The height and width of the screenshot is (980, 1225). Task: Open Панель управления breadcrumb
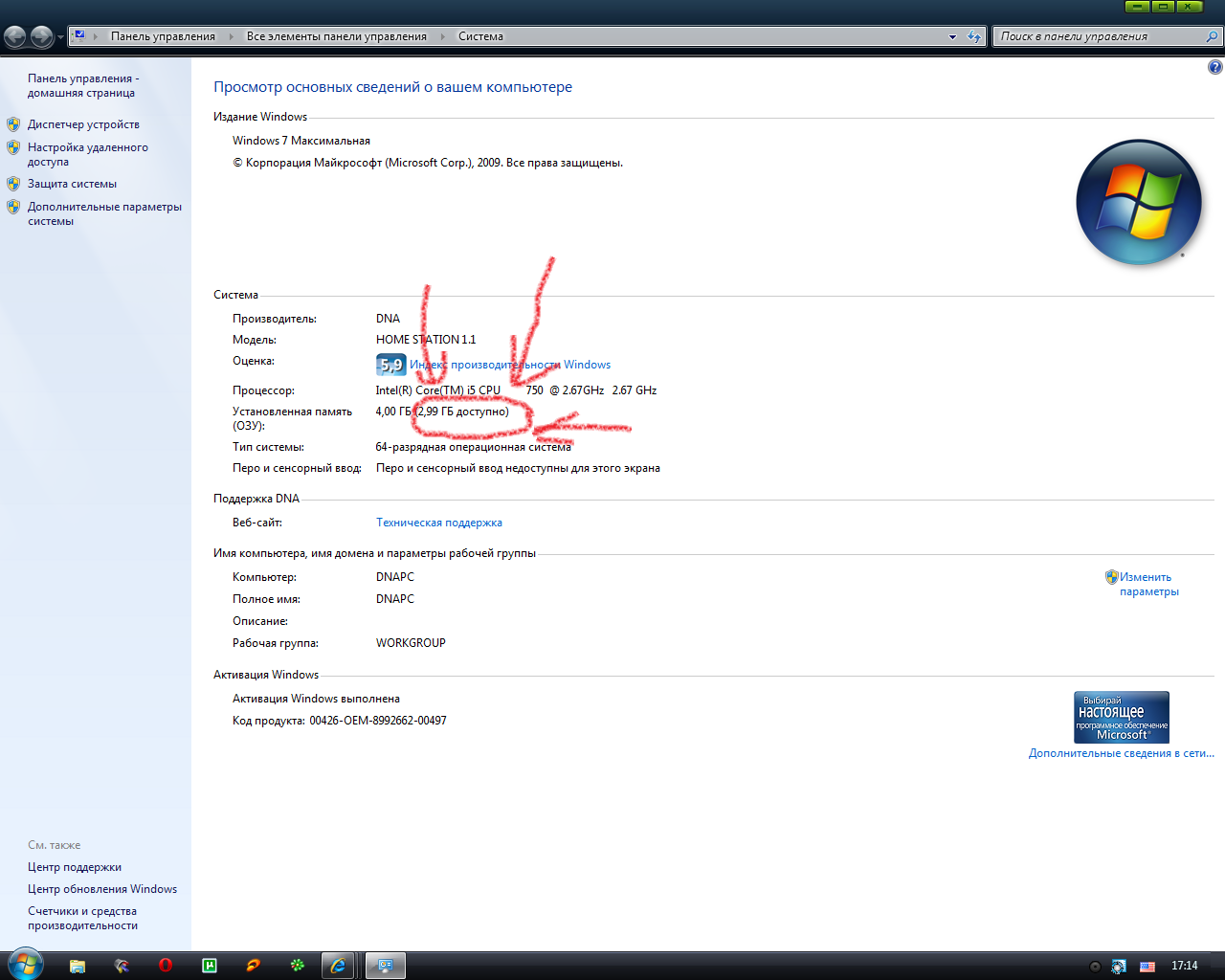[x=163, y=36]
